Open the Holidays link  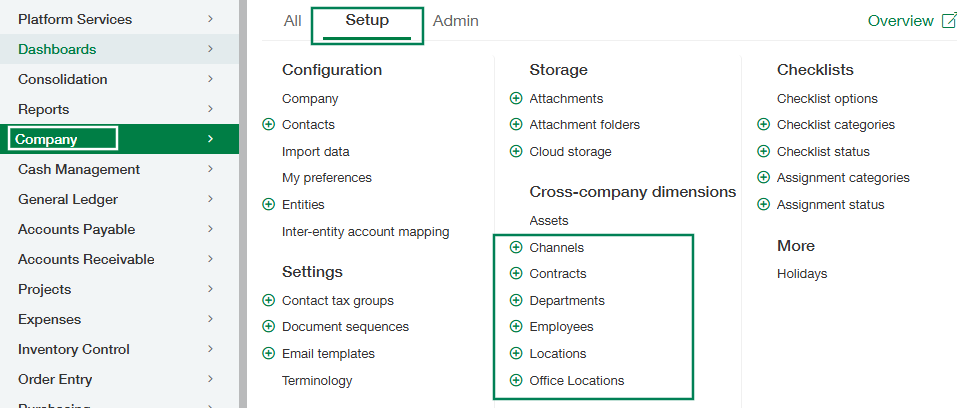[802, 274]
